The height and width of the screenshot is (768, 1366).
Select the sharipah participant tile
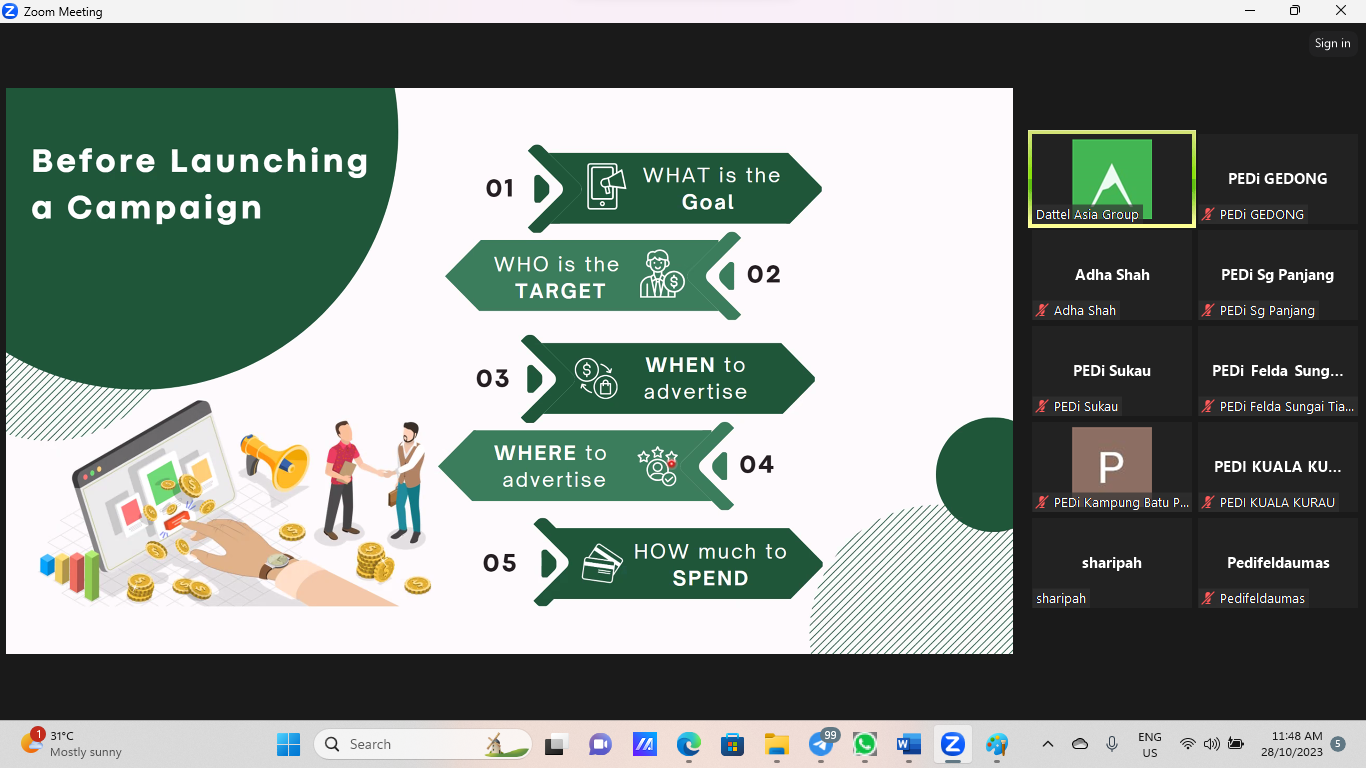pyautogui.click(x=1112, y=563)
